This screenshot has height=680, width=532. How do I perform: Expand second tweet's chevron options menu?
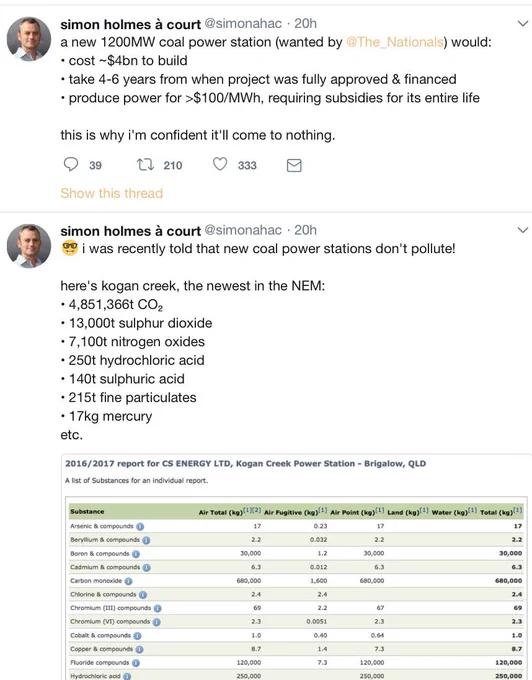(523, 230)
